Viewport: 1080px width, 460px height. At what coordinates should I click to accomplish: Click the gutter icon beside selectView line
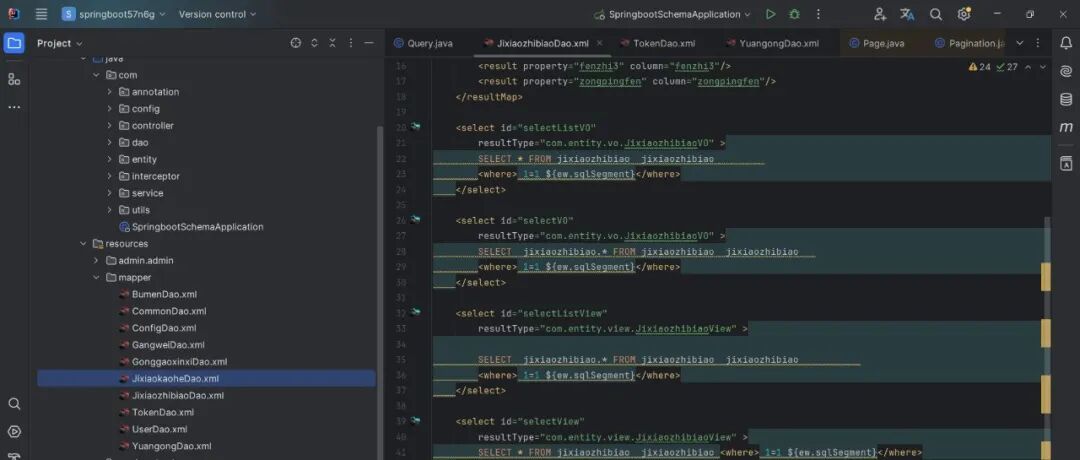pyautogui.click(x=415, y=420)
